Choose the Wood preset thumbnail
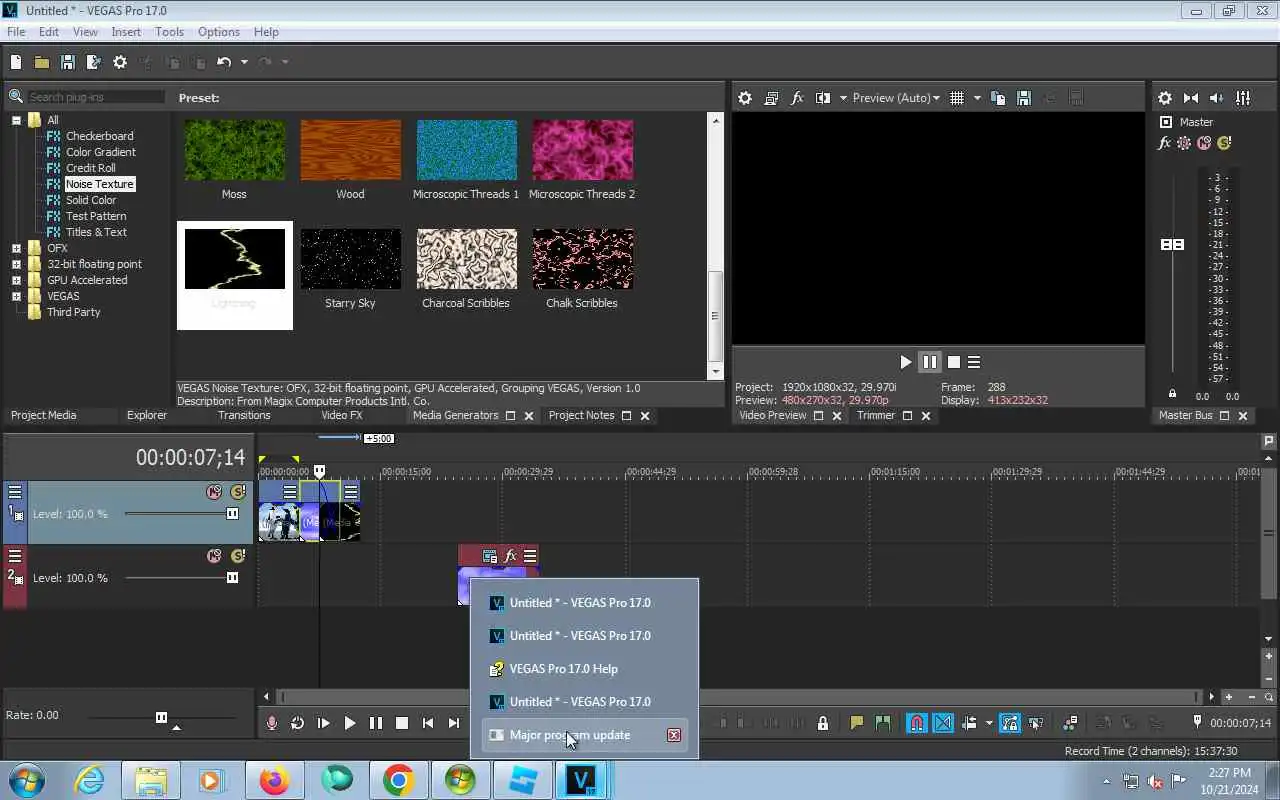This screenshot has height=800, width=1280. (350, 150)
